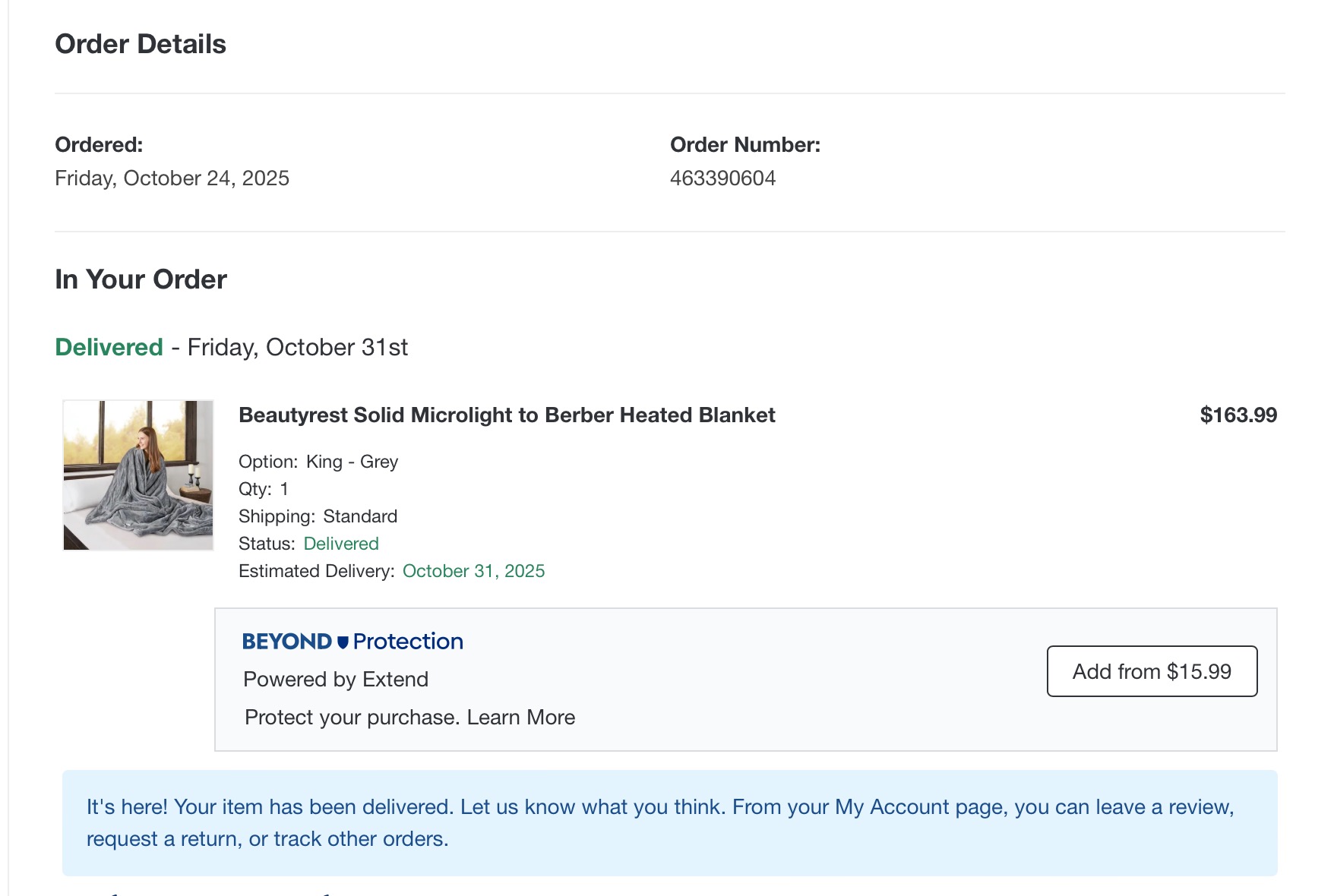The width and height of the screenshot is (1334, 896).
Task: Open the Learn More protection link
Action: tap(520, 718)
